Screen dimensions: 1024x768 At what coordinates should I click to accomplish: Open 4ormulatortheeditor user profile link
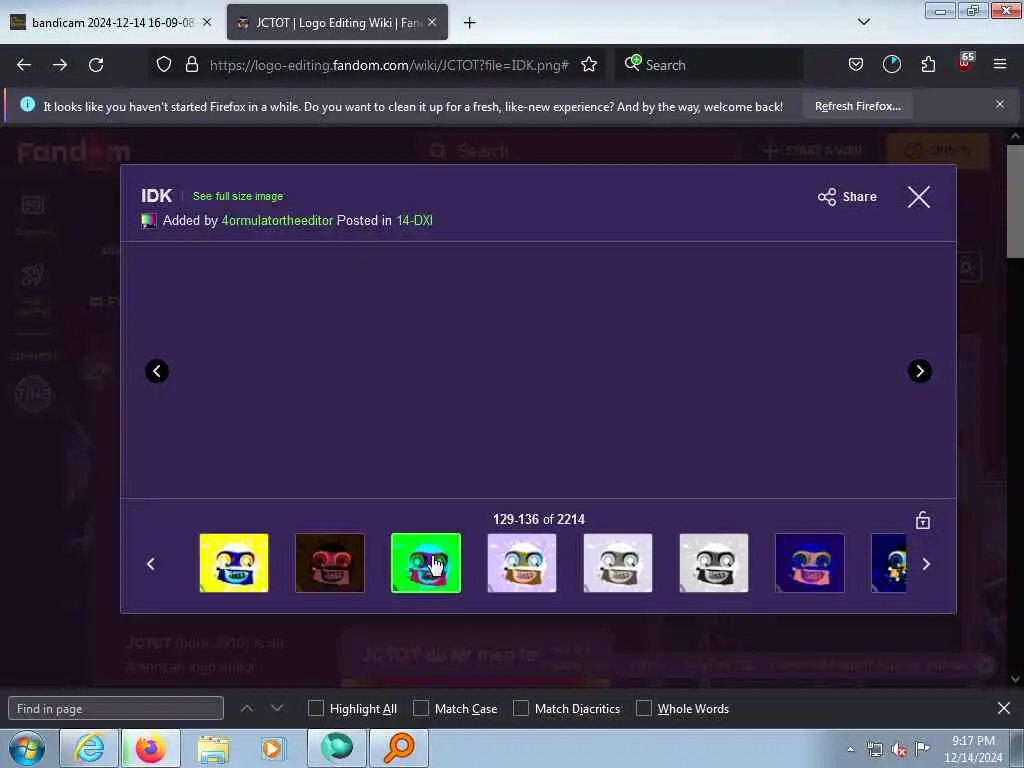(x=277, y=221)
